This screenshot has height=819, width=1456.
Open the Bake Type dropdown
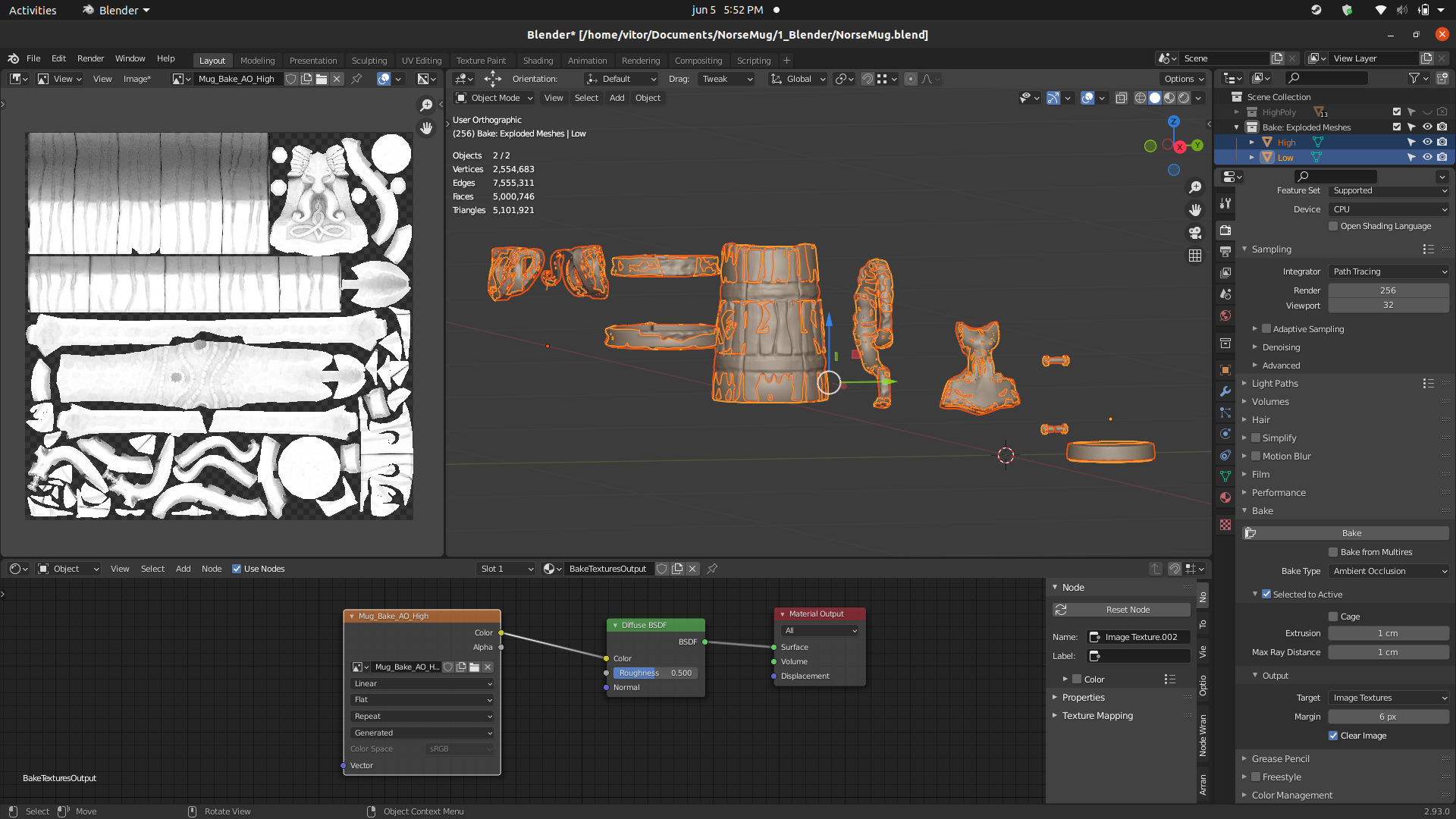click(1389, 571)
